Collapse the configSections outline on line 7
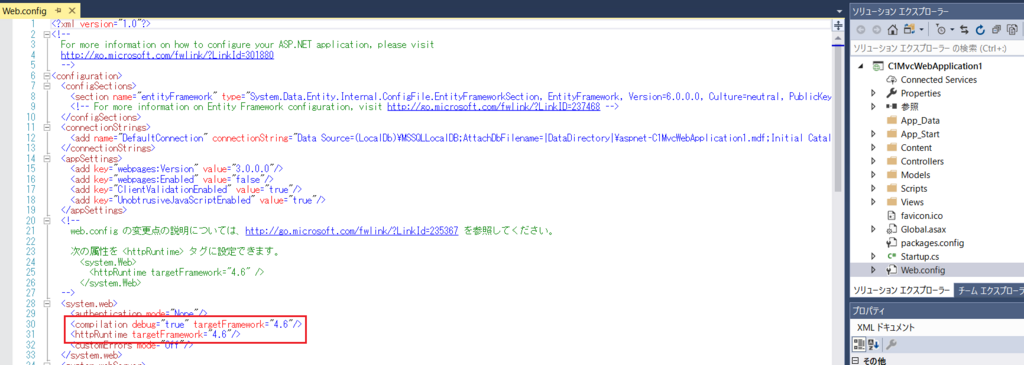The height and width of the screenshot is (365, 1024). pos(46,86)
